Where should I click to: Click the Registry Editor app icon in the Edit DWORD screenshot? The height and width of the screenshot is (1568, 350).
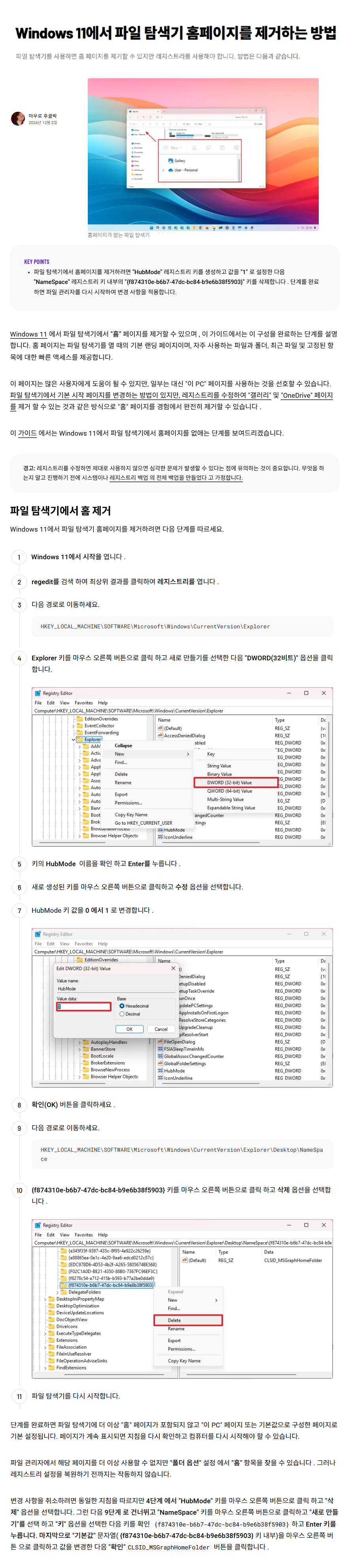[x=38, y=934]
